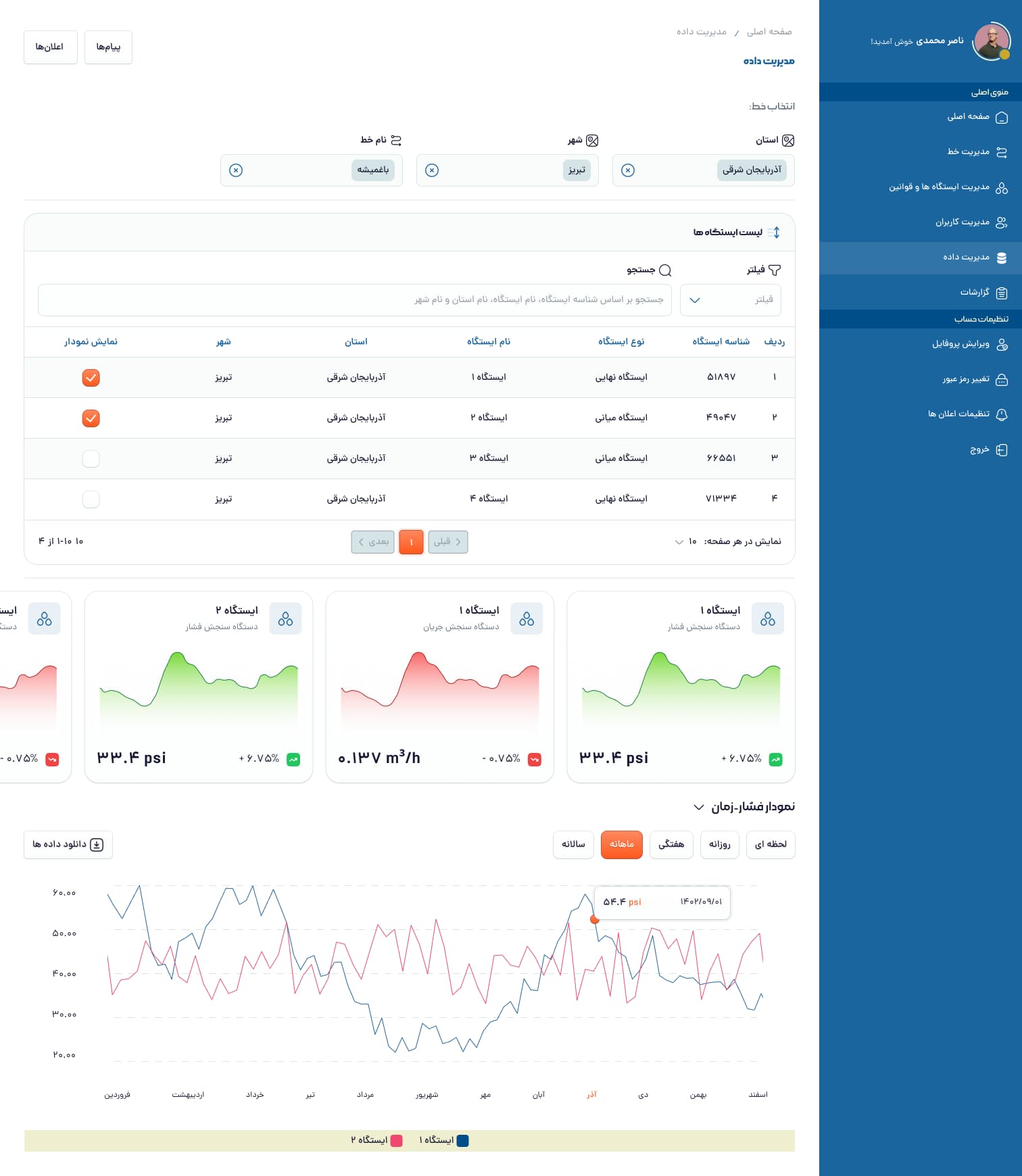Screen dimensions: 1022x1176
Task: Click آذر month axis label
Action: coord(591,1095)
